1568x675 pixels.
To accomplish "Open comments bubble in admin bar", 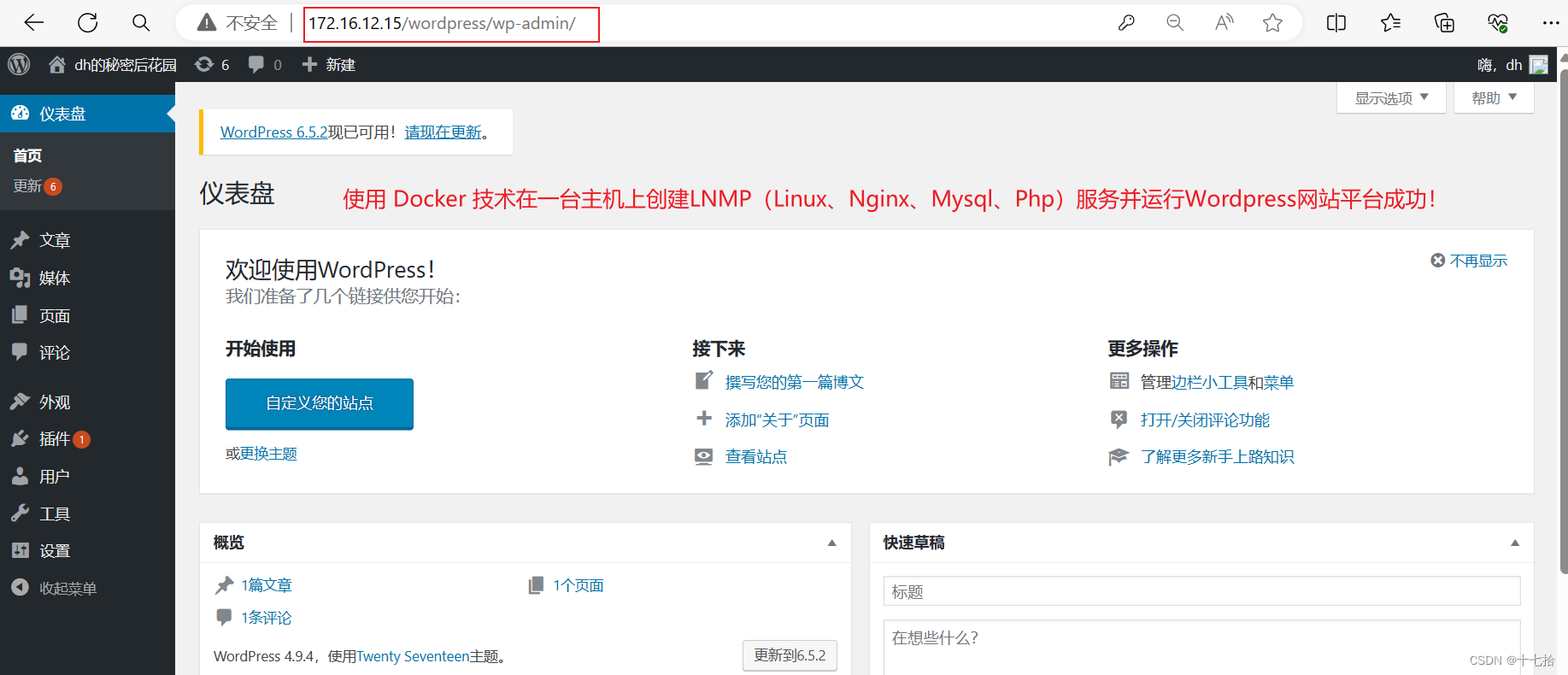I will (x=265, y=65).
